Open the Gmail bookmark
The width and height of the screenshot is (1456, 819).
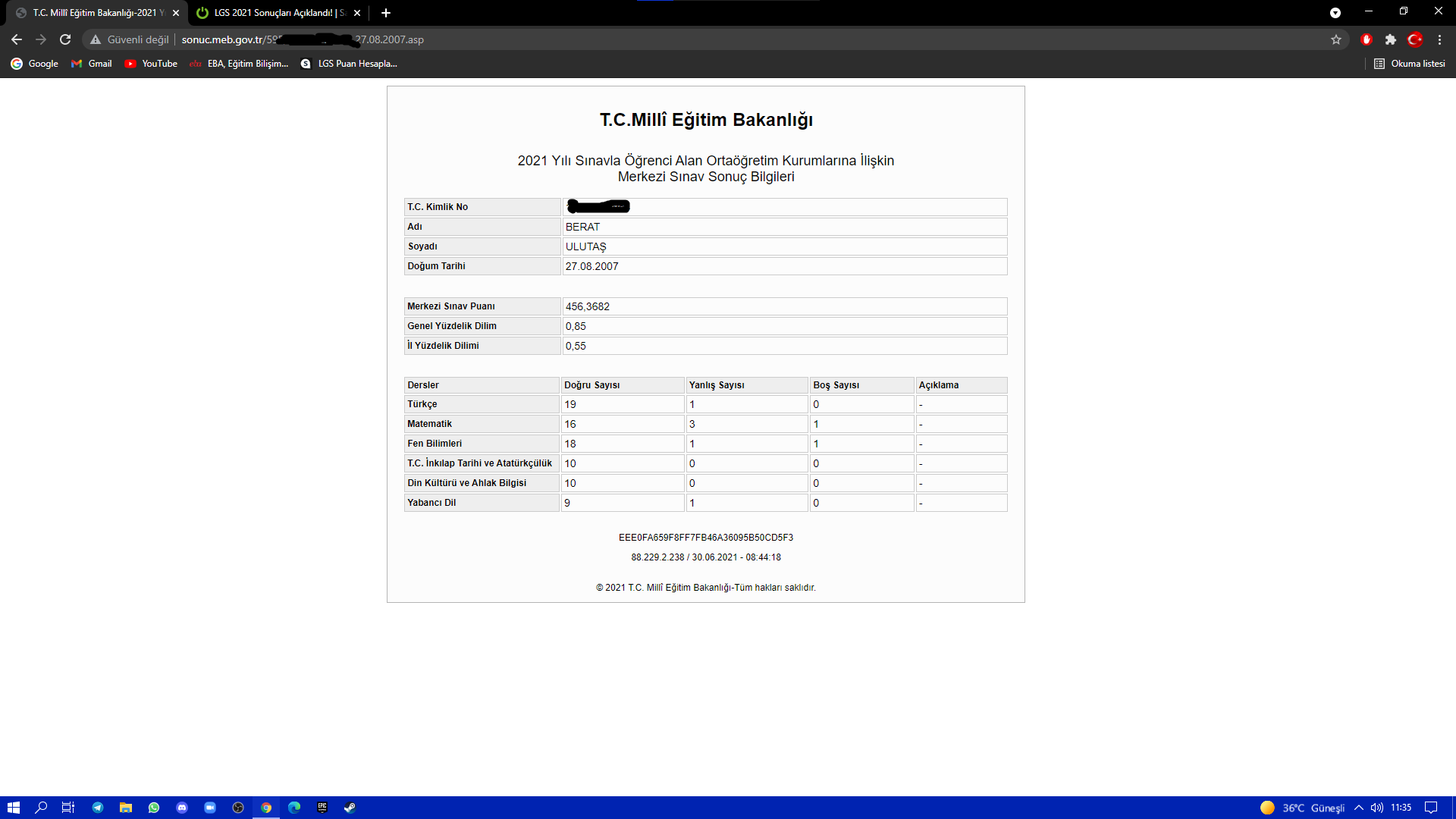point(91,64)
